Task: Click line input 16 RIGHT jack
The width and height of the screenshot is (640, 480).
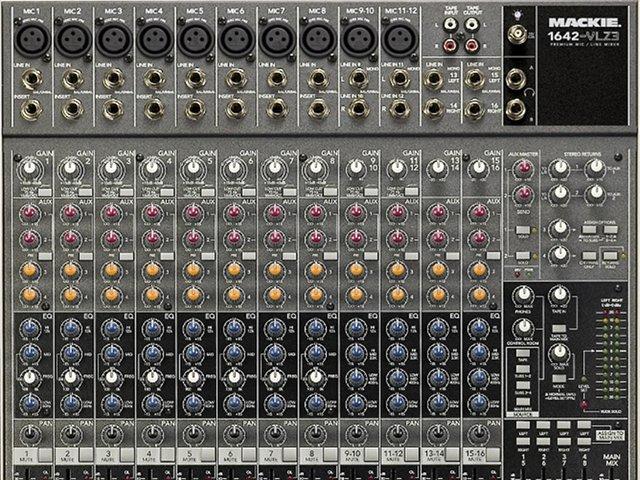Action: 474,109
